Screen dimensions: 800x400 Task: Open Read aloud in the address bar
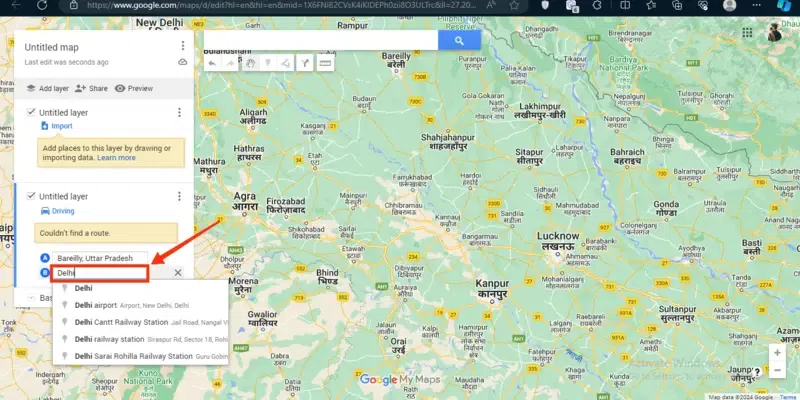pos(492,5)
